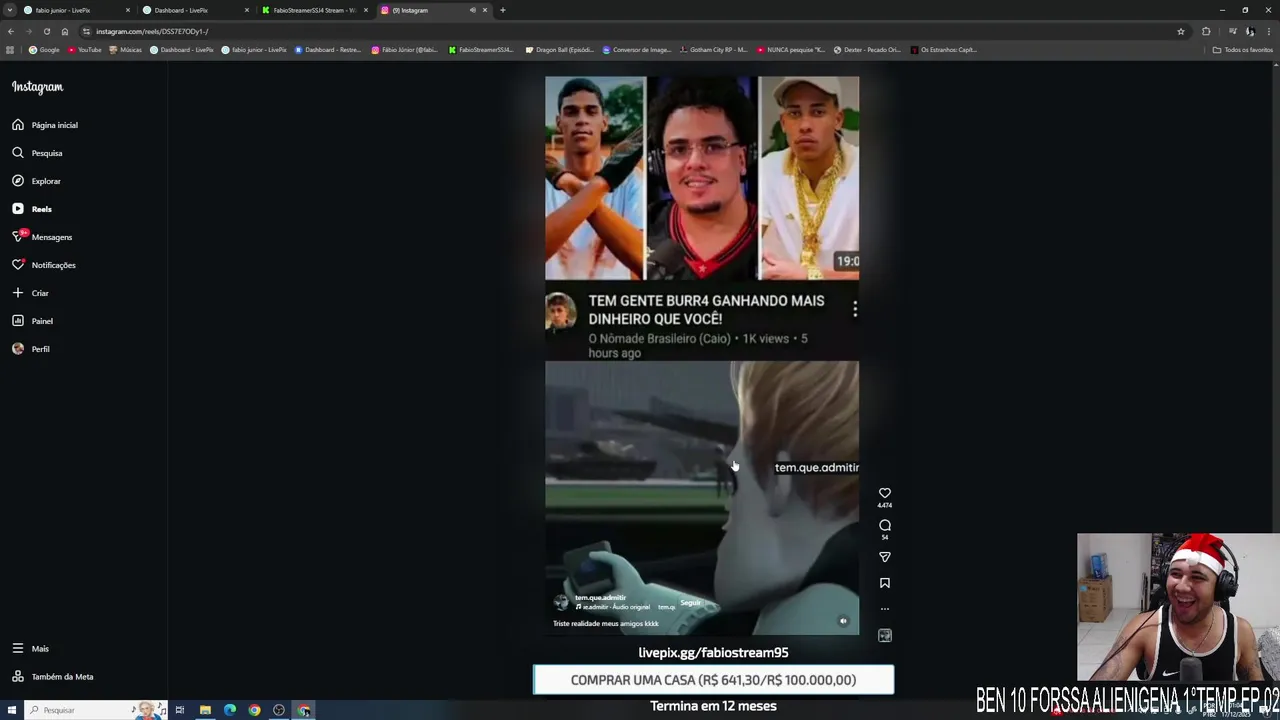Click the Instagram logo
The image size is (1280, 720).
pos(37,87)
